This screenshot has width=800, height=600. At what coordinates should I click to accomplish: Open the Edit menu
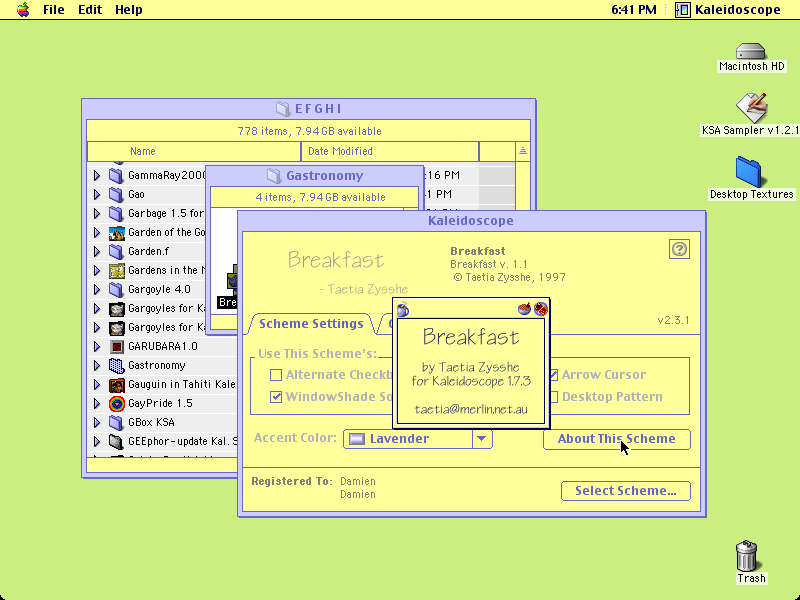coord(90,10)
